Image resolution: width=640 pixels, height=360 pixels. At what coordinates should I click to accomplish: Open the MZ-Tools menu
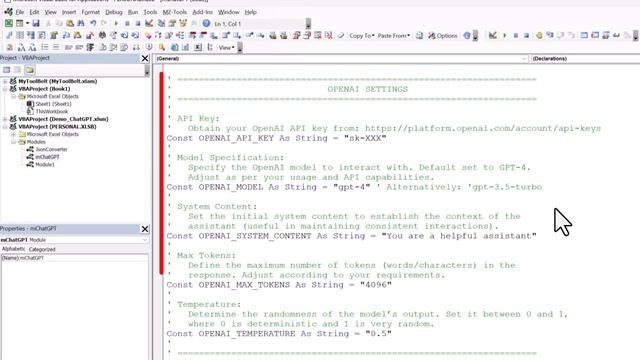[x=175, y=12]
